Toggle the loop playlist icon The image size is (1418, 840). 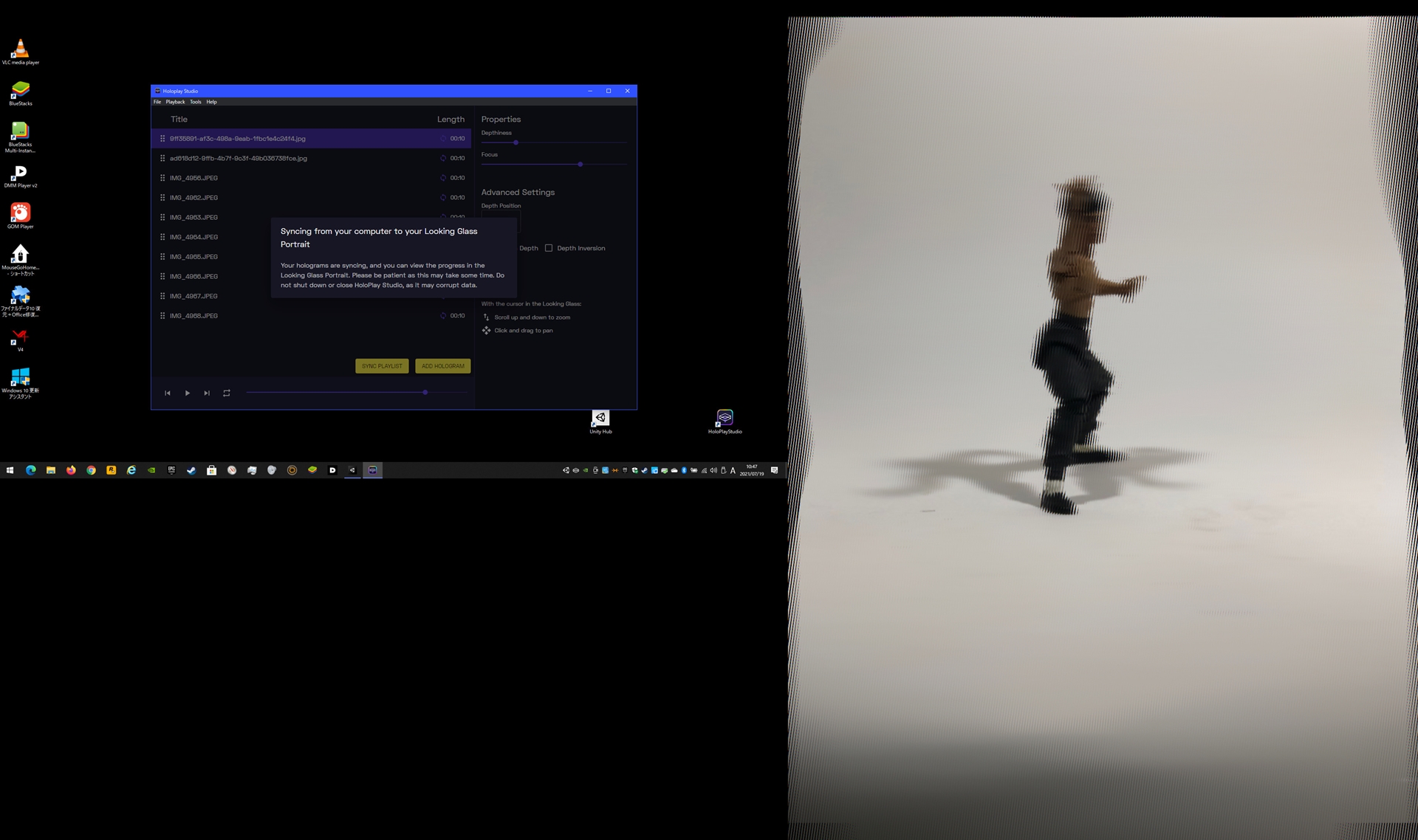point(227,393)
